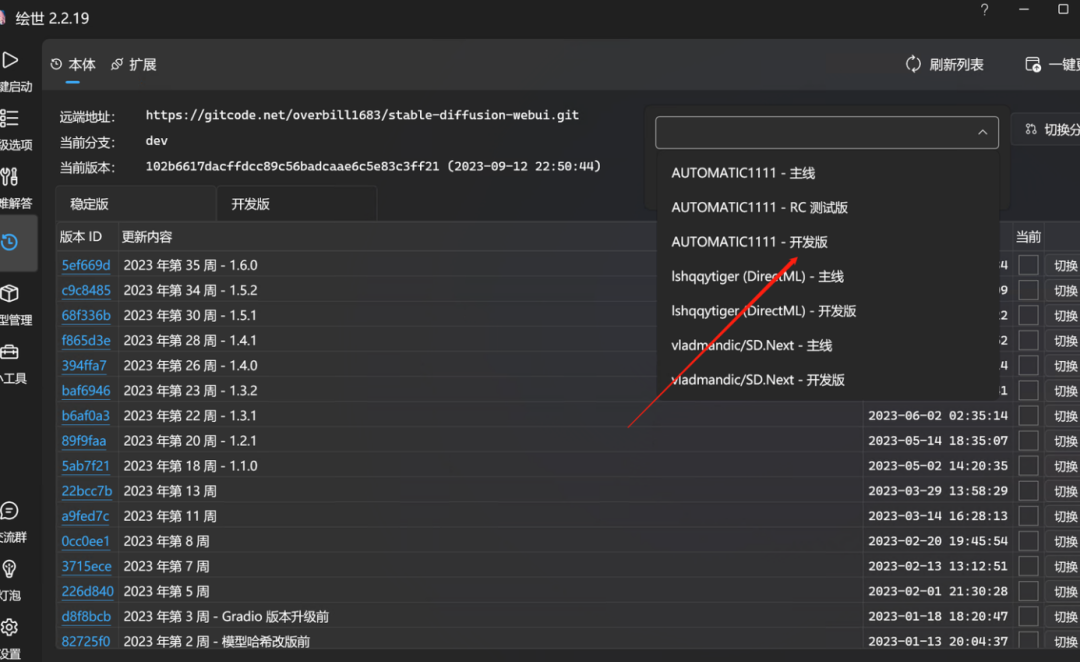The height and width of the screenshot is (662, 1080).
Task: Tick current checkbox for 第 8 周 row
Action: pyautogui.click(x=1028, y=541)
